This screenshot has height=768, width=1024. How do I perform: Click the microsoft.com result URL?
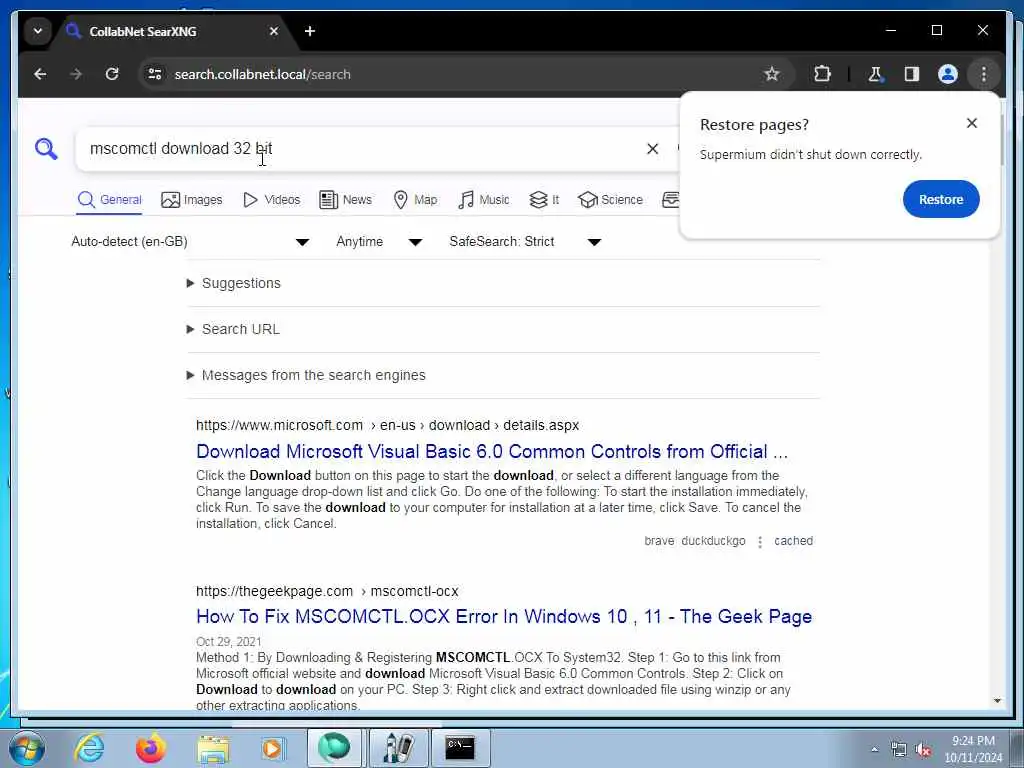[x=387, y=425]
